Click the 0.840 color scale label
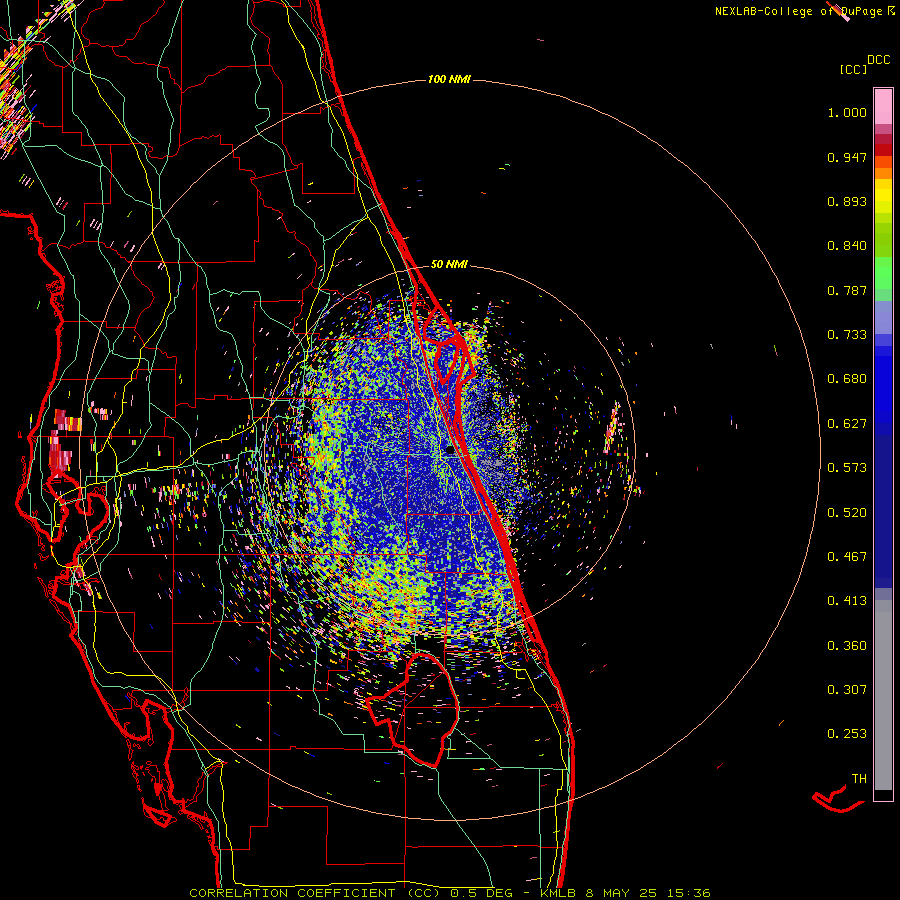 pos(847,246)
